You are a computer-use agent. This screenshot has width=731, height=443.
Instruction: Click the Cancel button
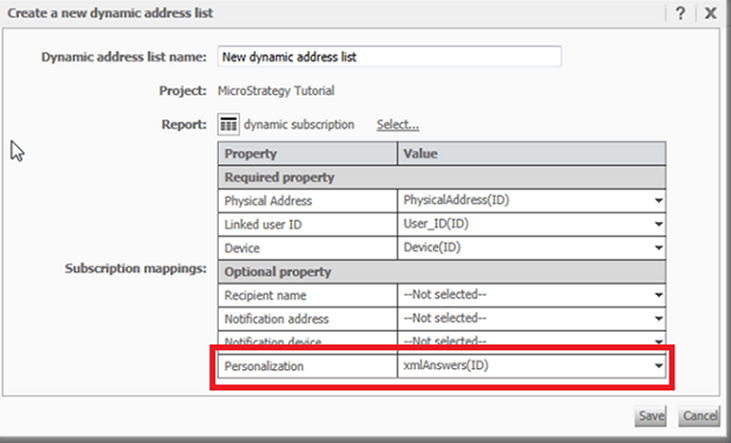click(x=699, y=416)
